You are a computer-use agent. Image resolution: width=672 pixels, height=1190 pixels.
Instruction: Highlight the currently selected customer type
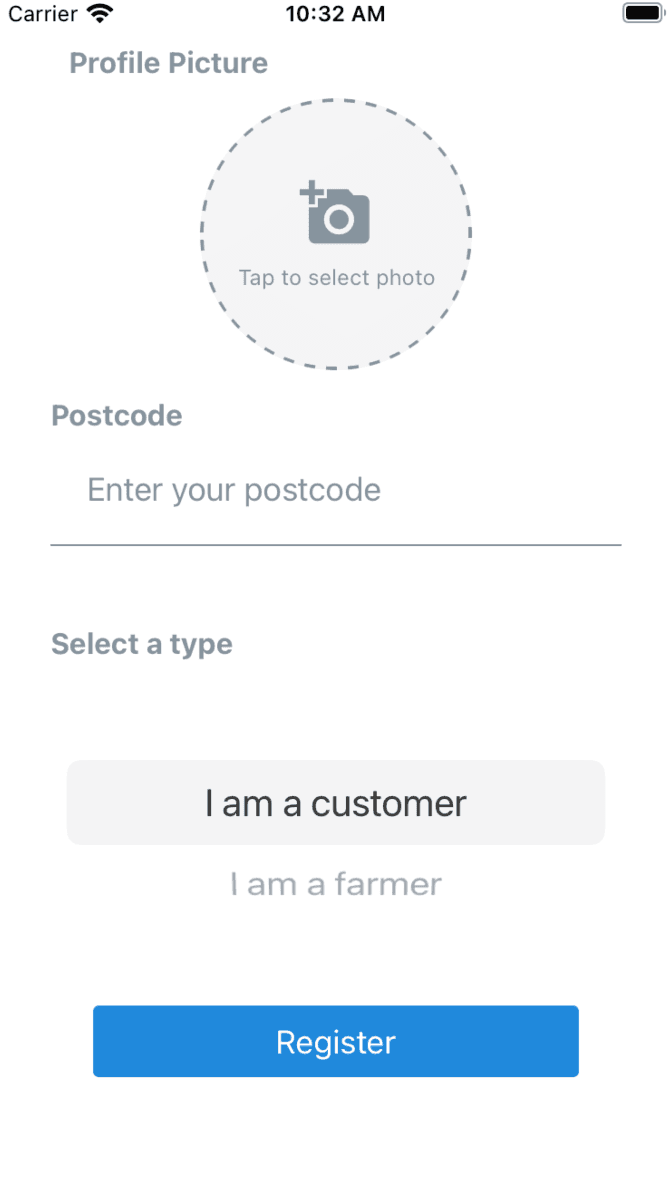(x=336, y=802)
